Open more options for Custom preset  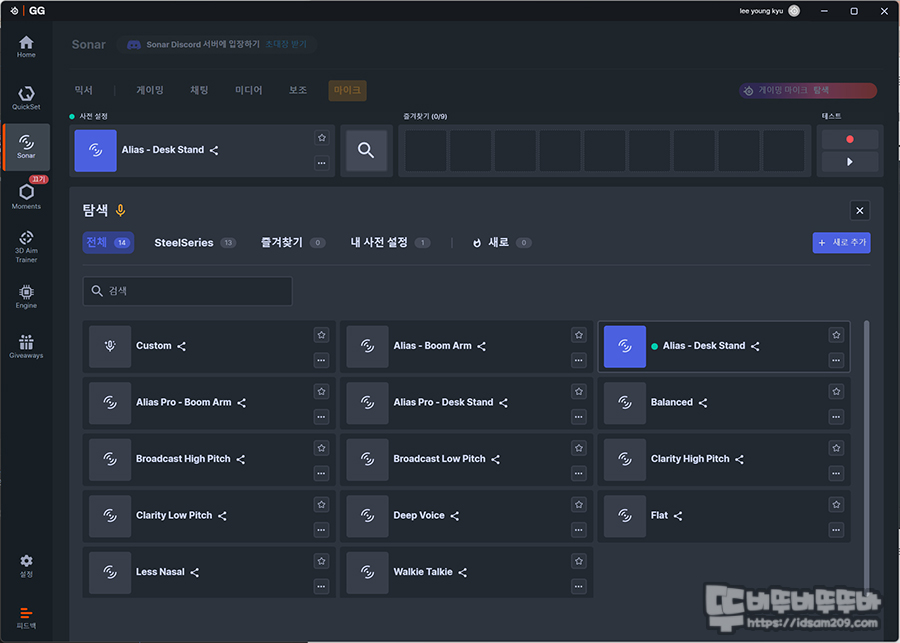321,361
